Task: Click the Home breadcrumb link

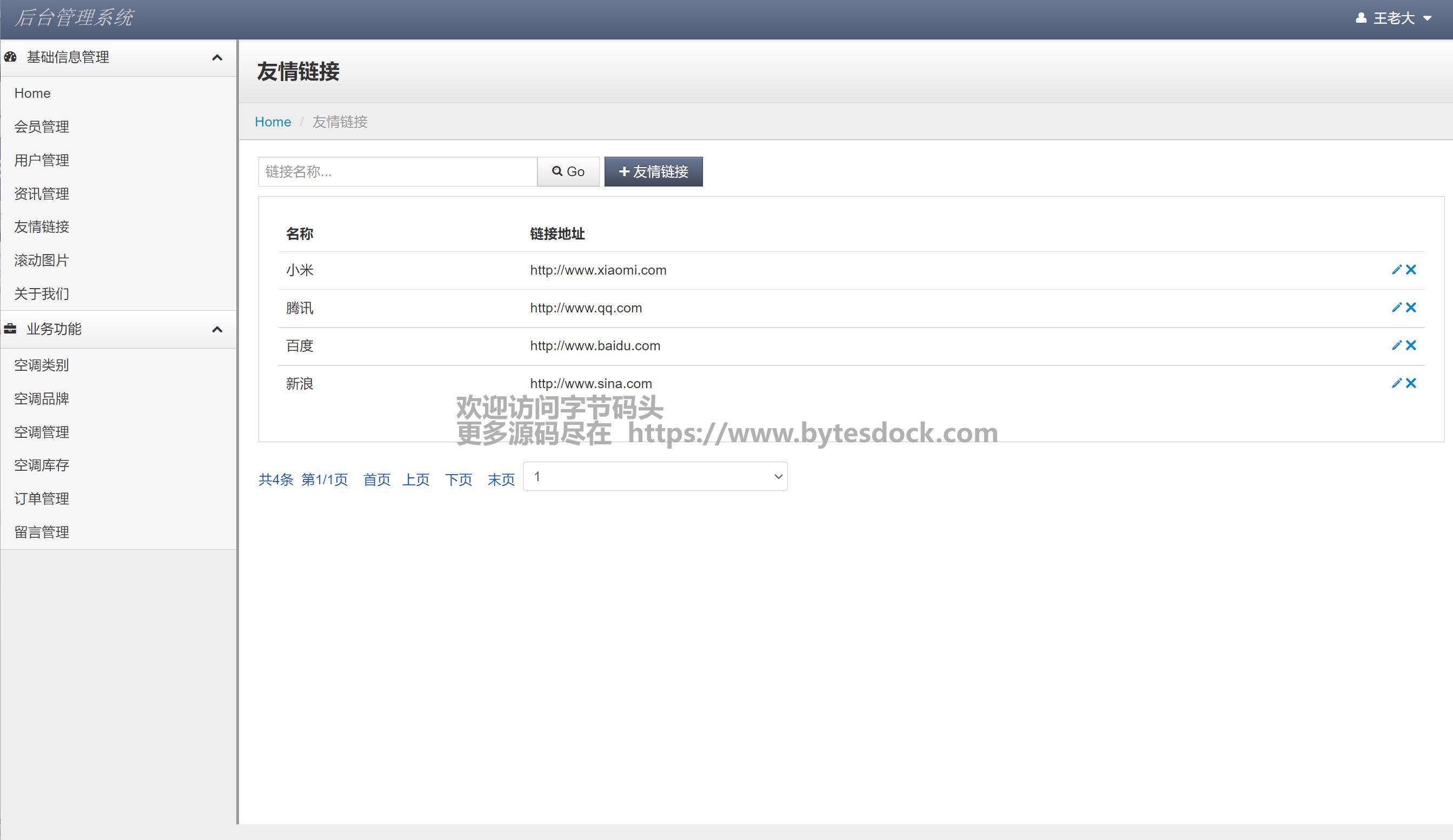Action: point(273,122)
